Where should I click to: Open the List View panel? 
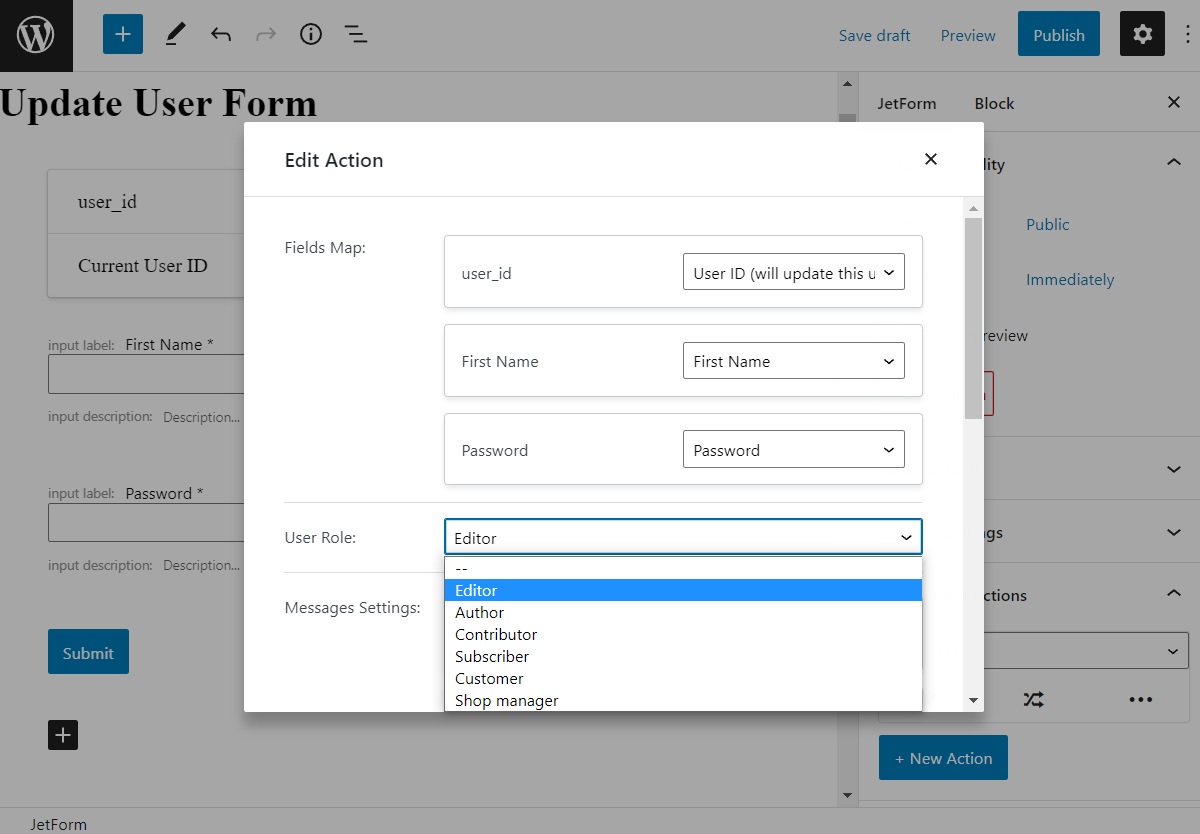pos(355,34)
